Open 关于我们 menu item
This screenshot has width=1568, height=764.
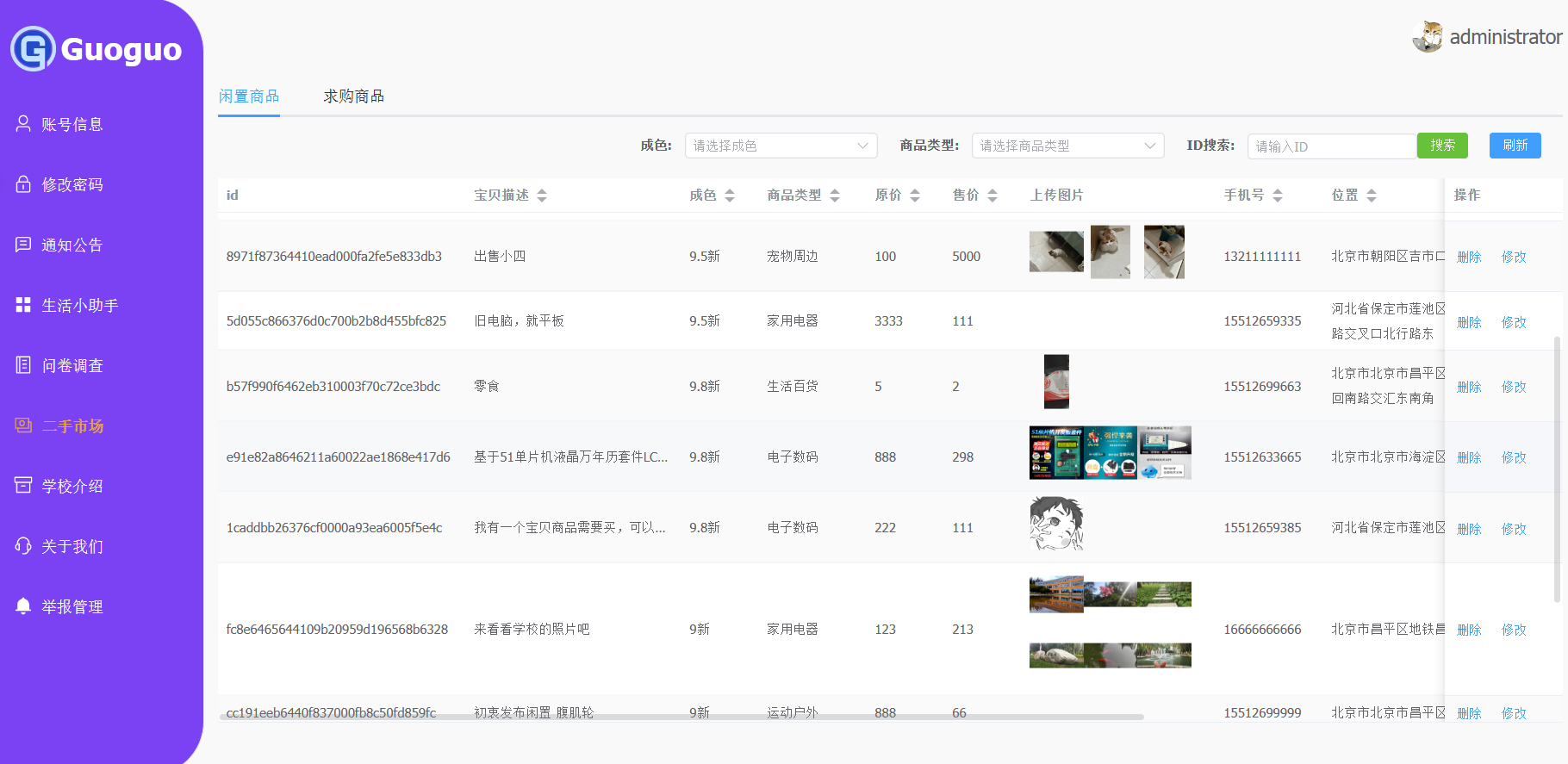click(x=72, y=546)
